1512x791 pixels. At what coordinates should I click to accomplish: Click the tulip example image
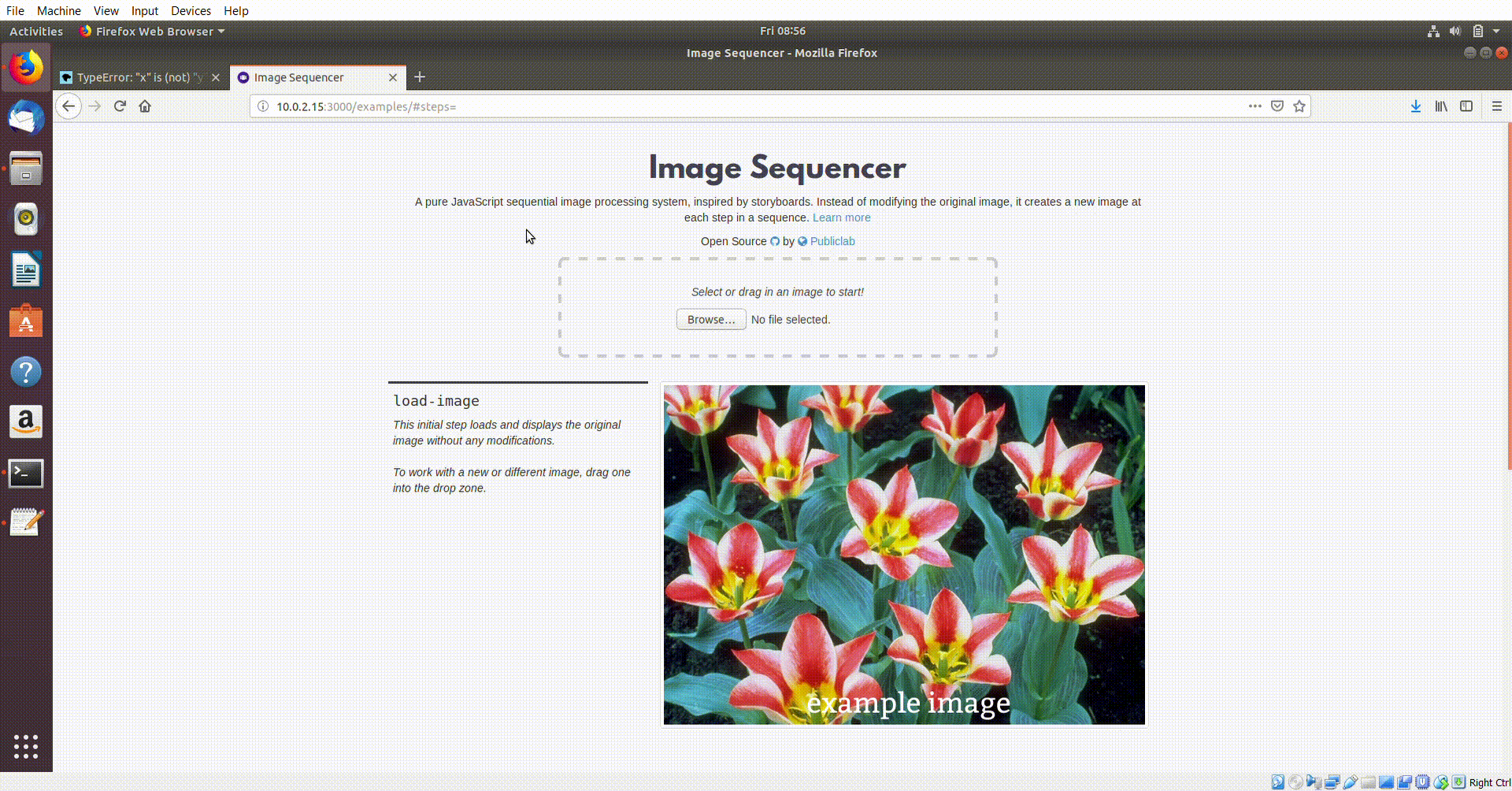(904, 555)
